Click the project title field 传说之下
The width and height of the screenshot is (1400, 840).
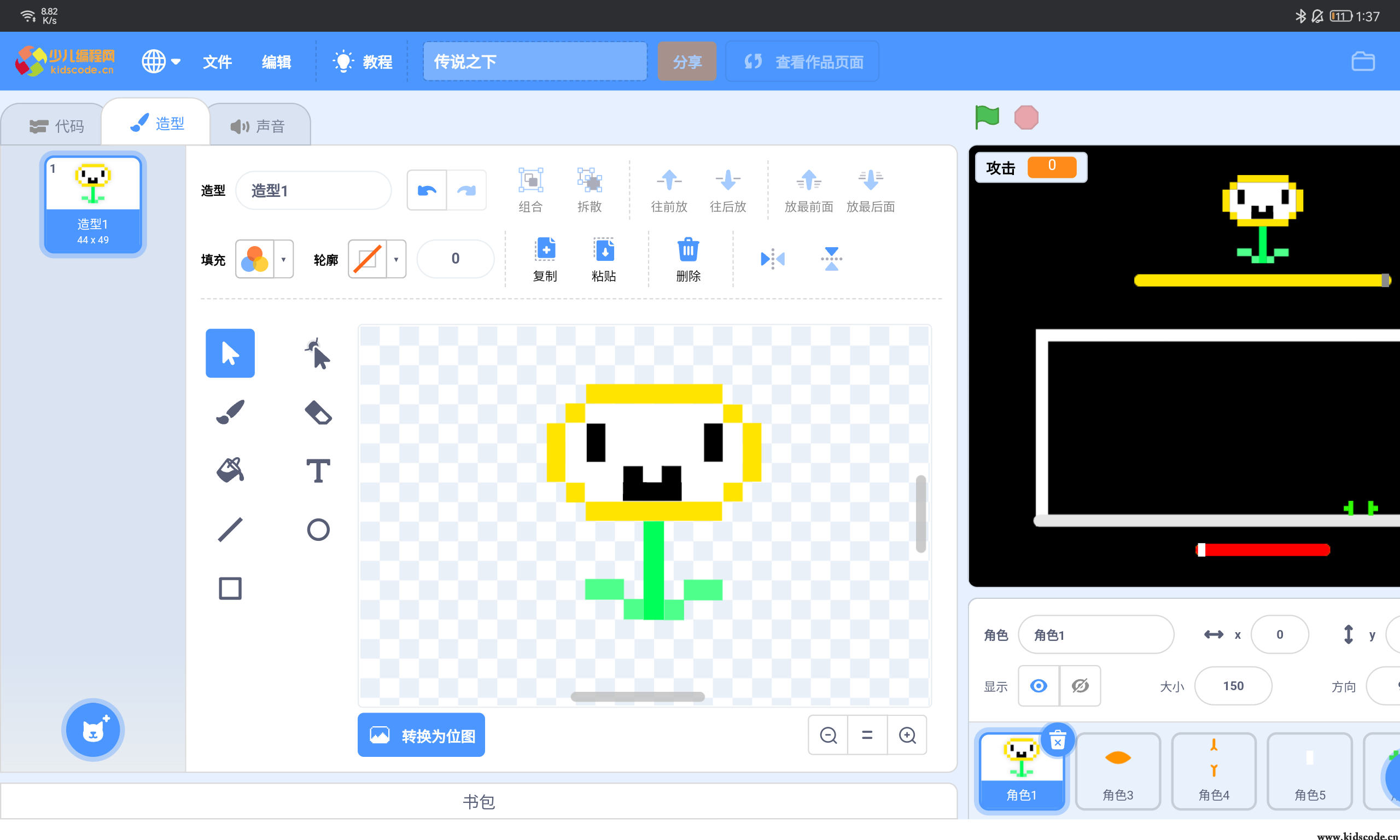535,61
